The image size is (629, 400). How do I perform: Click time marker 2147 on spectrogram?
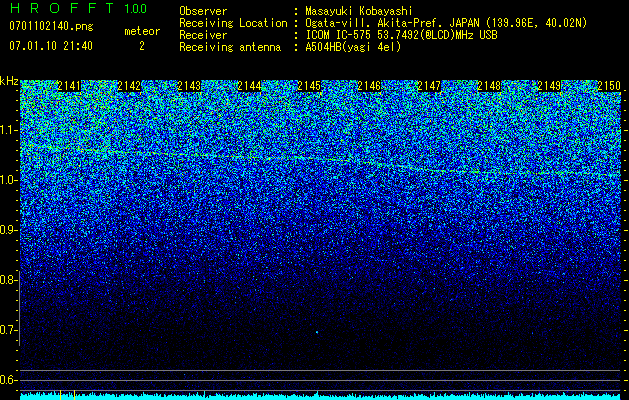(x=429, y=86)
